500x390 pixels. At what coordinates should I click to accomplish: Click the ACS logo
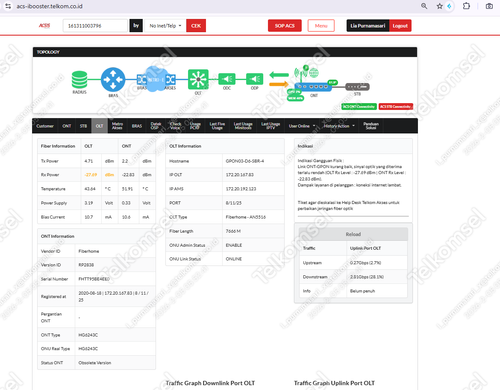tap(44, 26)
